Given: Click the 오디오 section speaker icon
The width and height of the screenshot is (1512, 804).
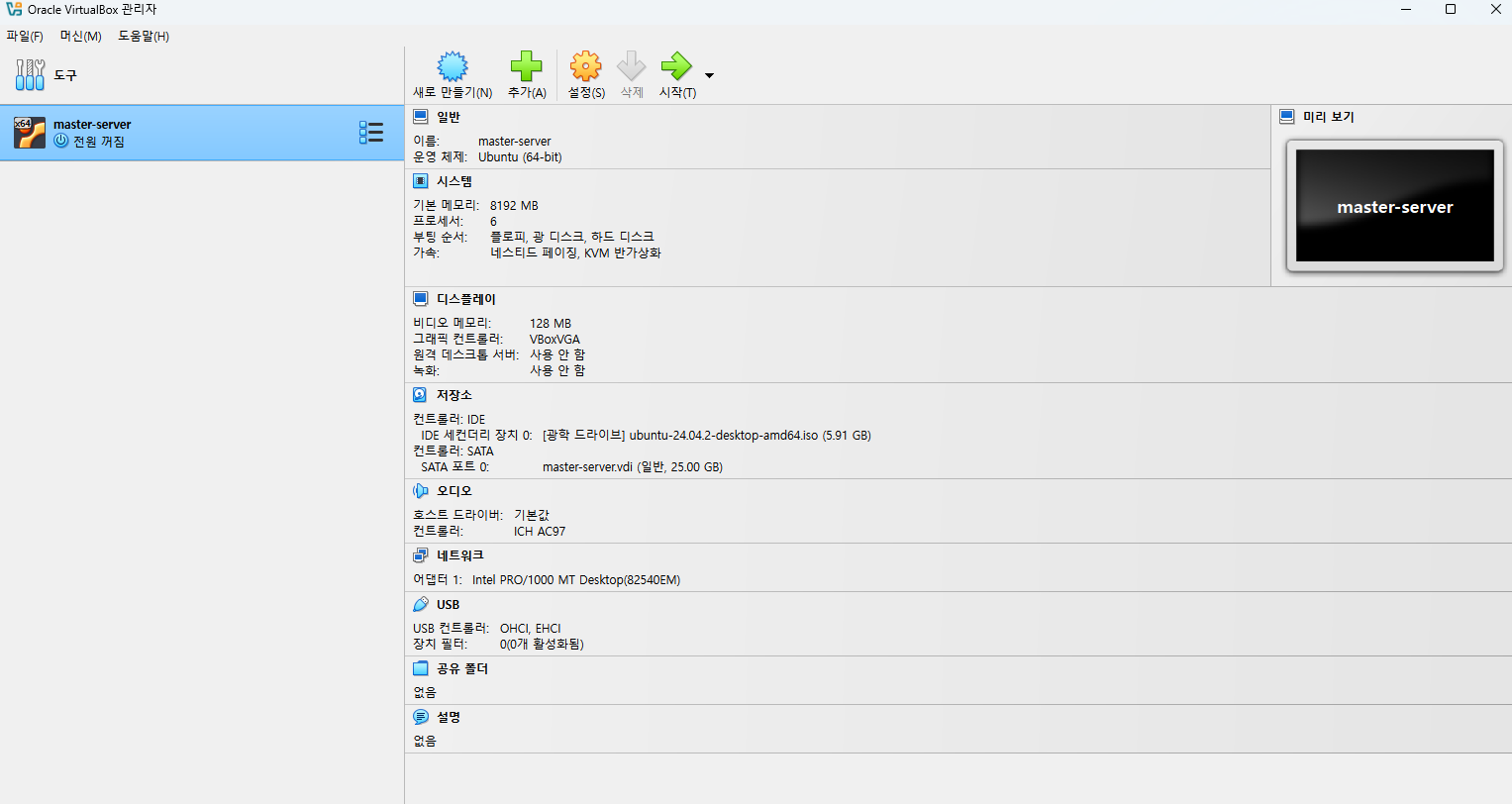Looking at the screenshot, I should click(x=421, y=491).
